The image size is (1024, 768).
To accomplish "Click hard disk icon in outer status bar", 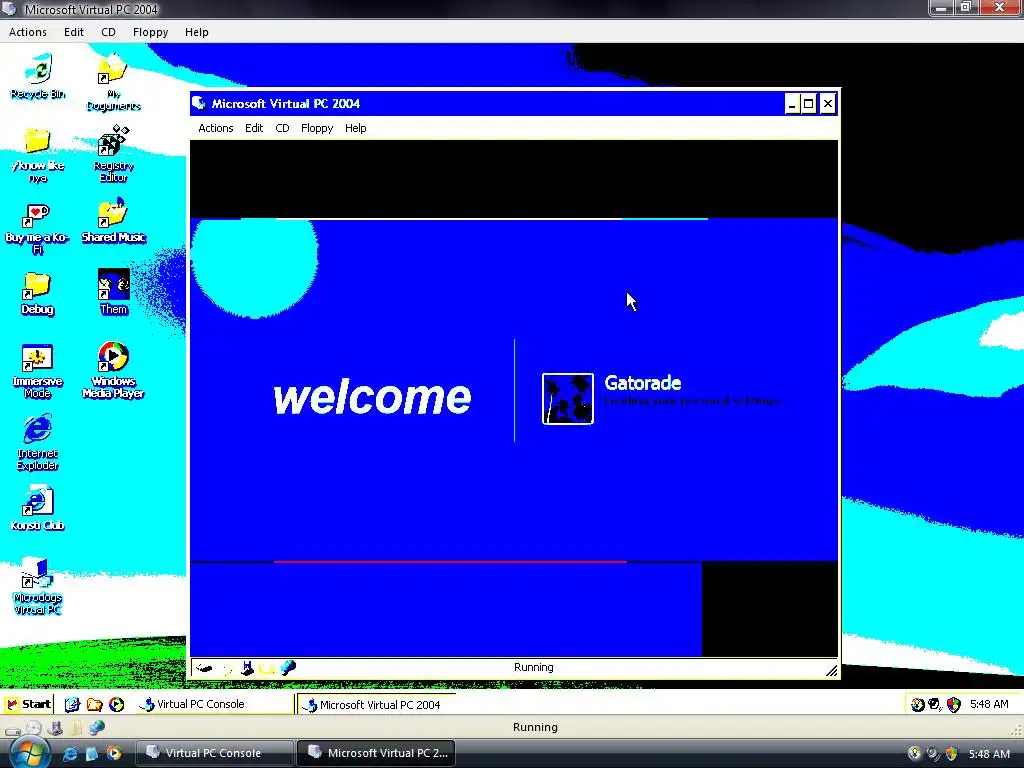I will (x=12, y=729).
